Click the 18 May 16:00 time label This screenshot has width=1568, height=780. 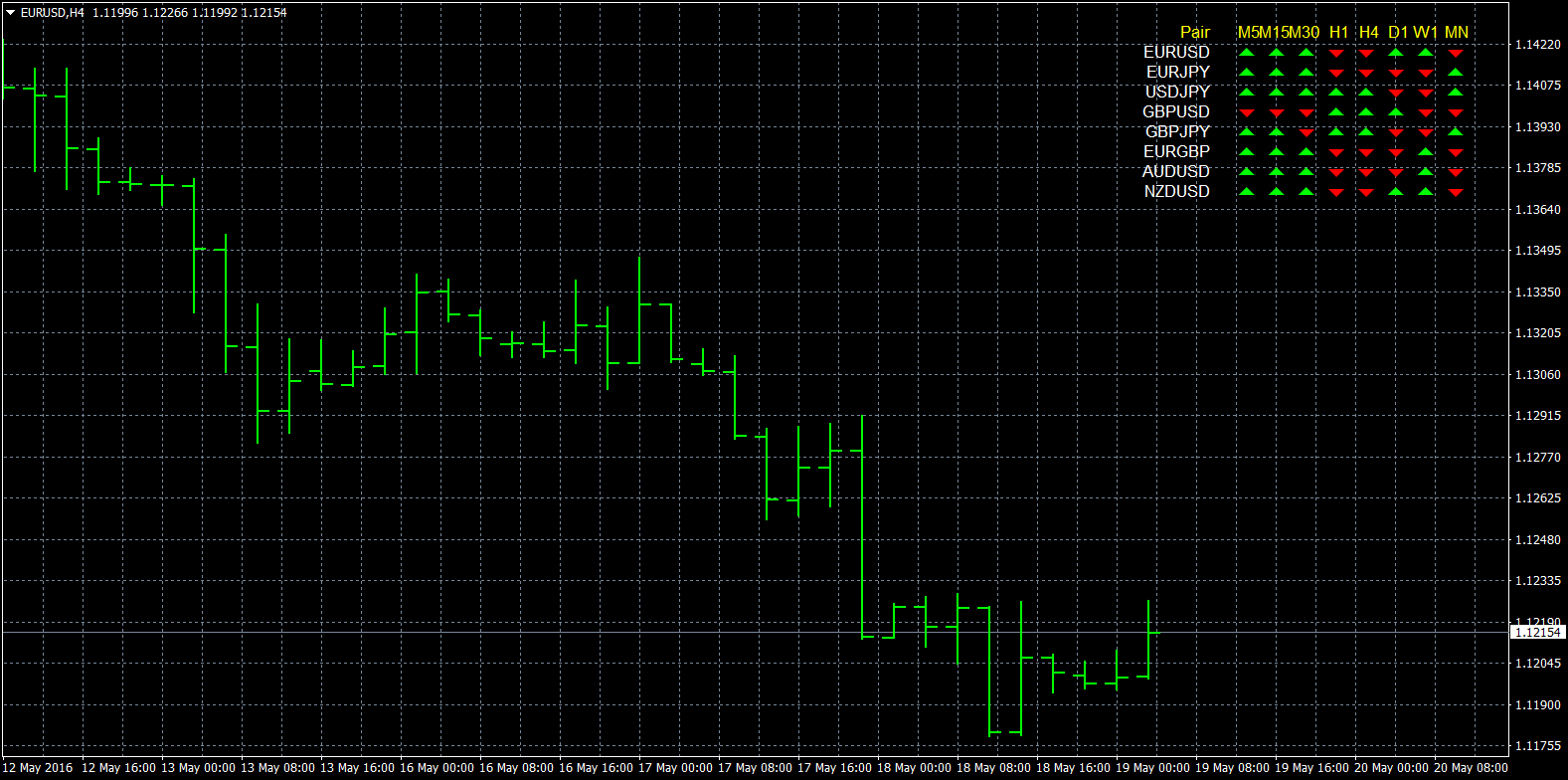tap(1073, 768)
